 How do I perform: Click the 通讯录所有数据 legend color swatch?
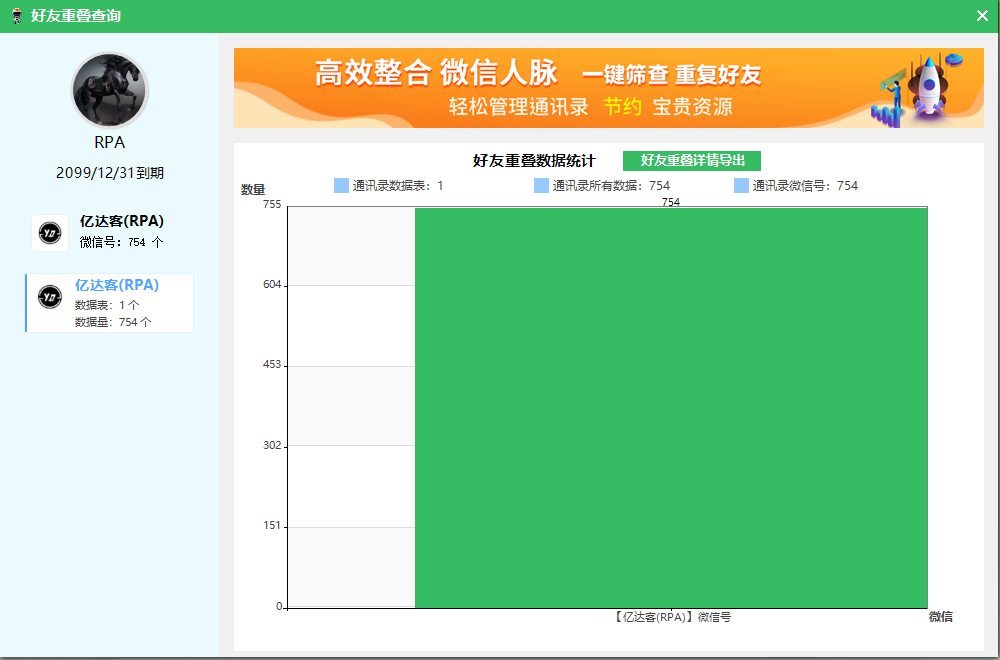point(541,186)
